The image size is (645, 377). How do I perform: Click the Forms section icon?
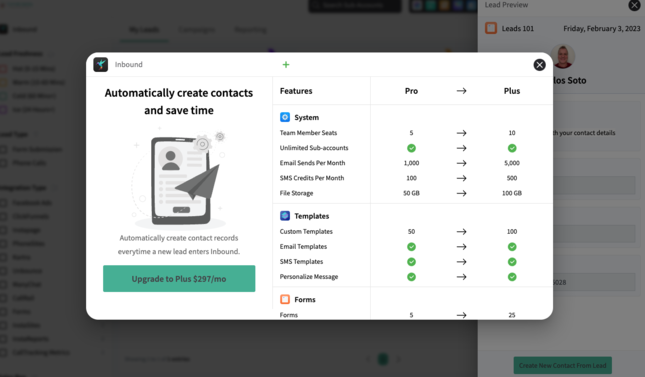click(x=285, y=299)
